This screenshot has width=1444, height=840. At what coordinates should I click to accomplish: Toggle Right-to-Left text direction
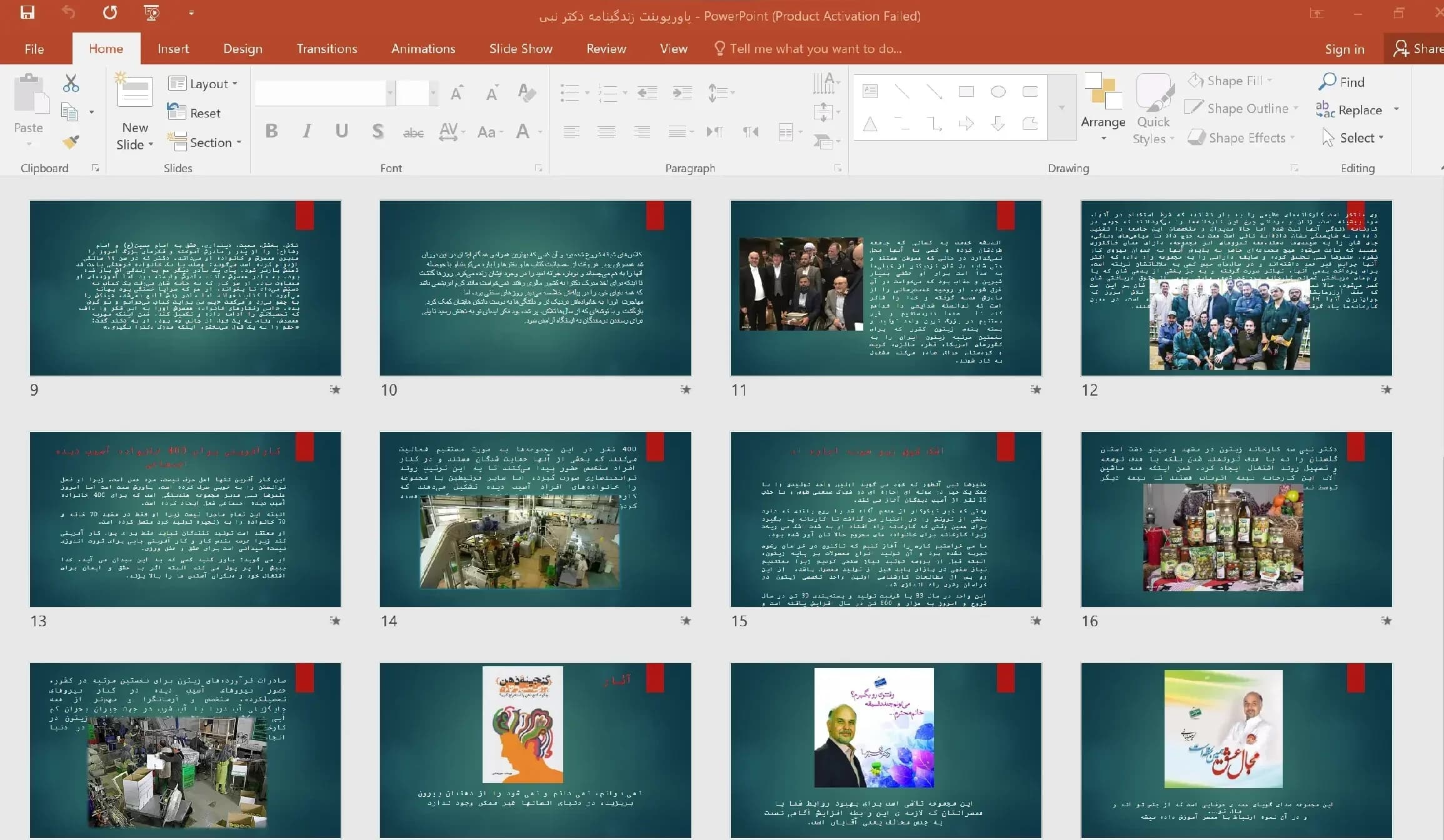(750, 131)
